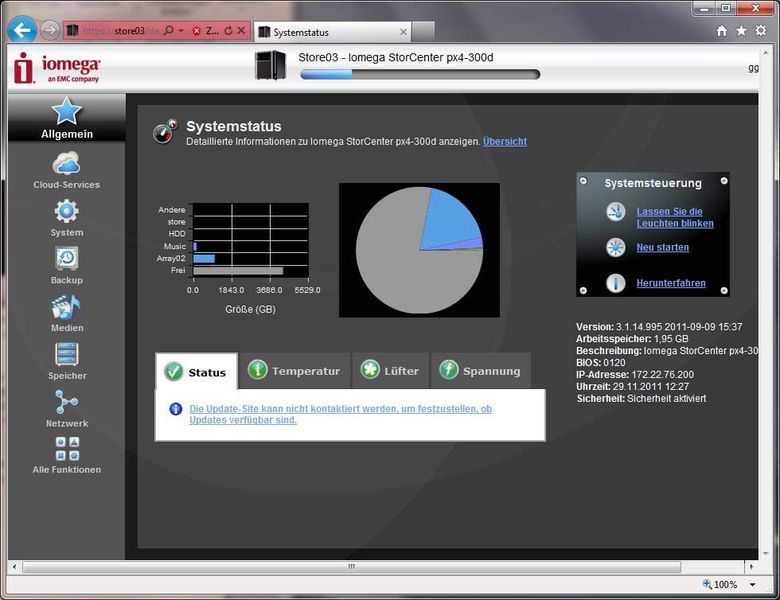Open the Allgemein star icon section
Viewport: 780px width, 600px height.
click(x=66, y=118)
